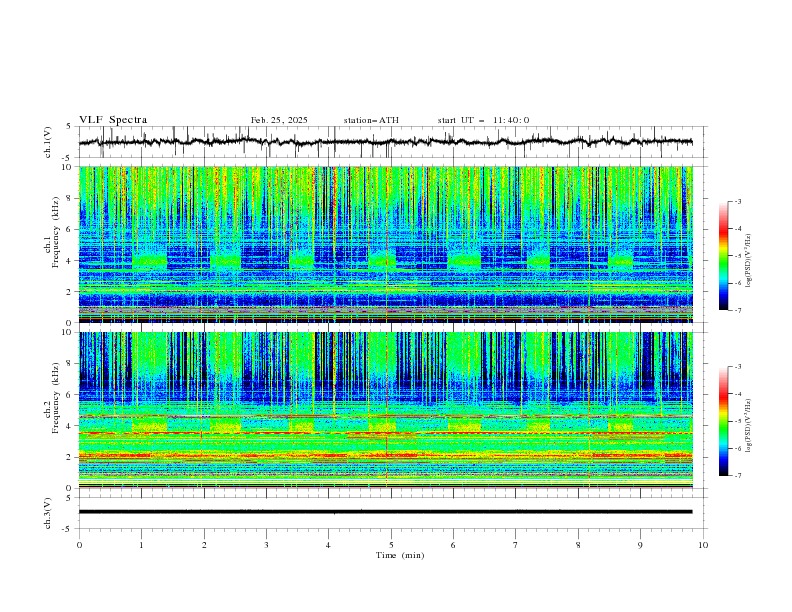Screen dimensions: 792x612
Task: Click the ch.1 spectrogram panel
Action: (385, 244)
